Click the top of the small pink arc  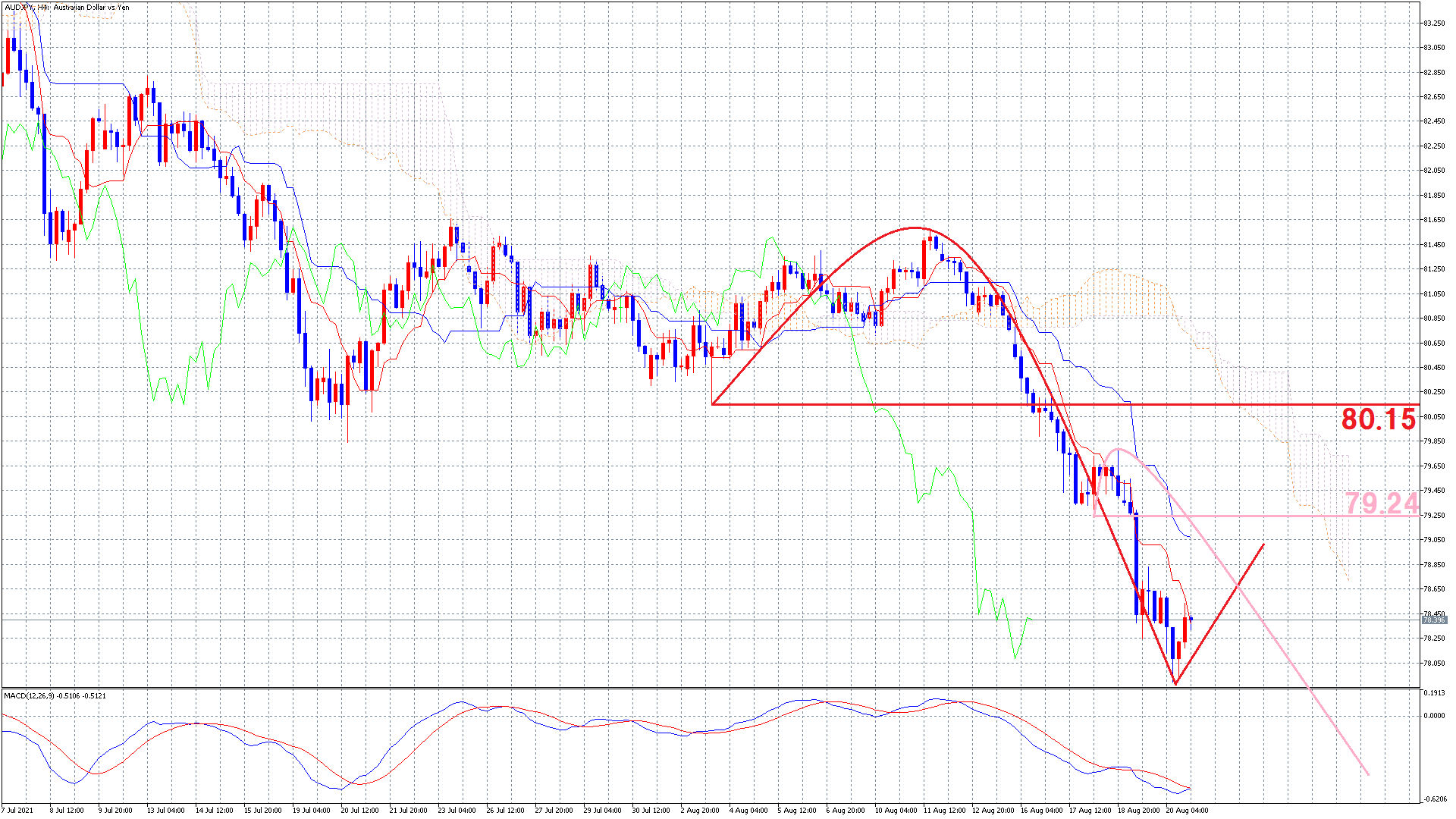click(x=1118, y=450)
